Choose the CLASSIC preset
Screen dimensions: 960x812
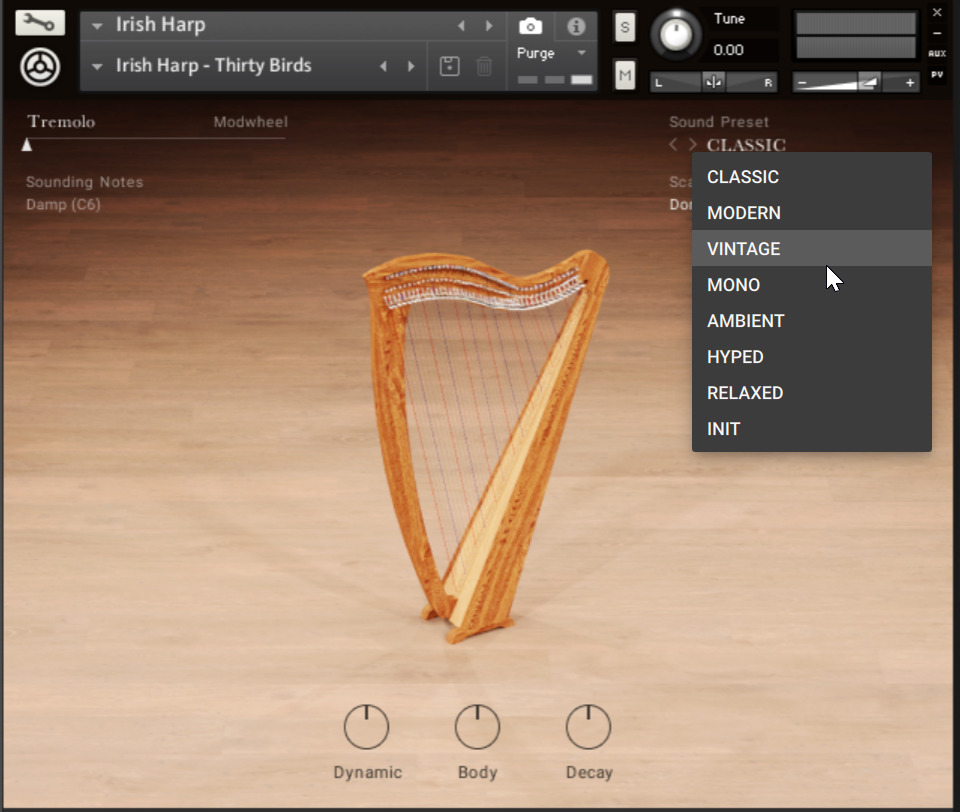click(811, 177)
